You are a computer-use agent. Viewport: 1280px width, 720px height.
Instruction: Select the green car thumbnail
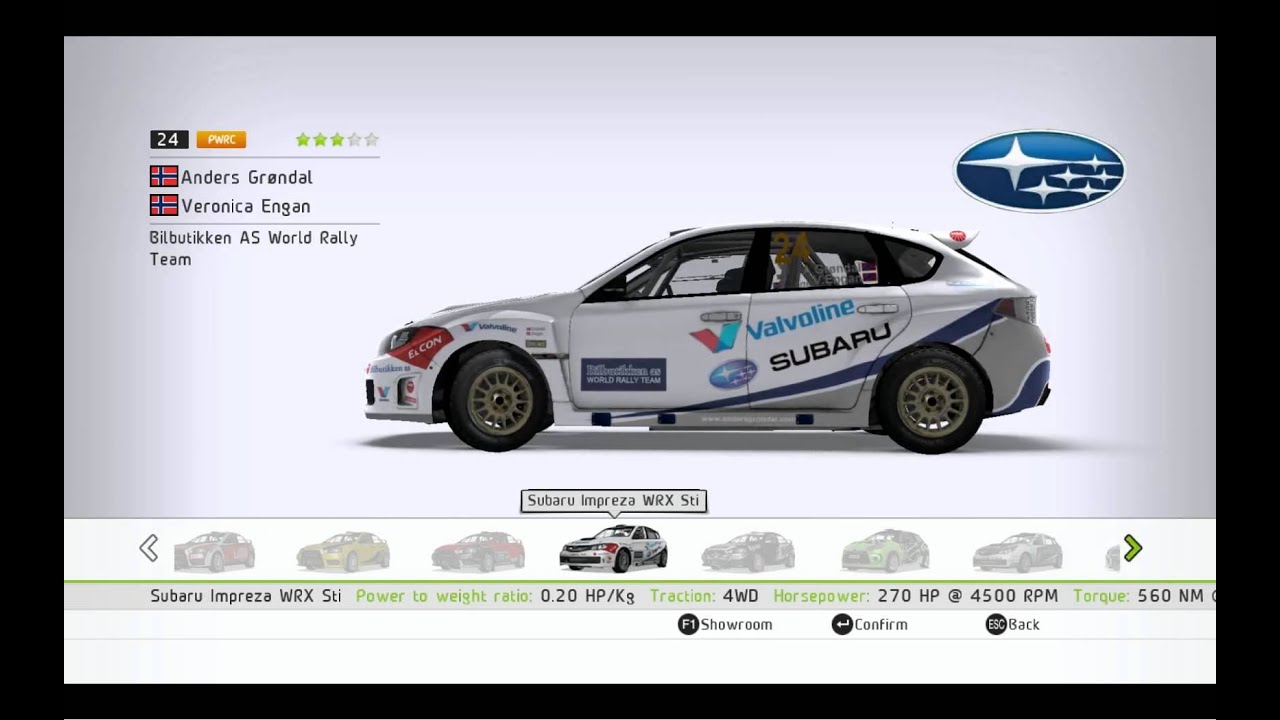tap(885, 551)
